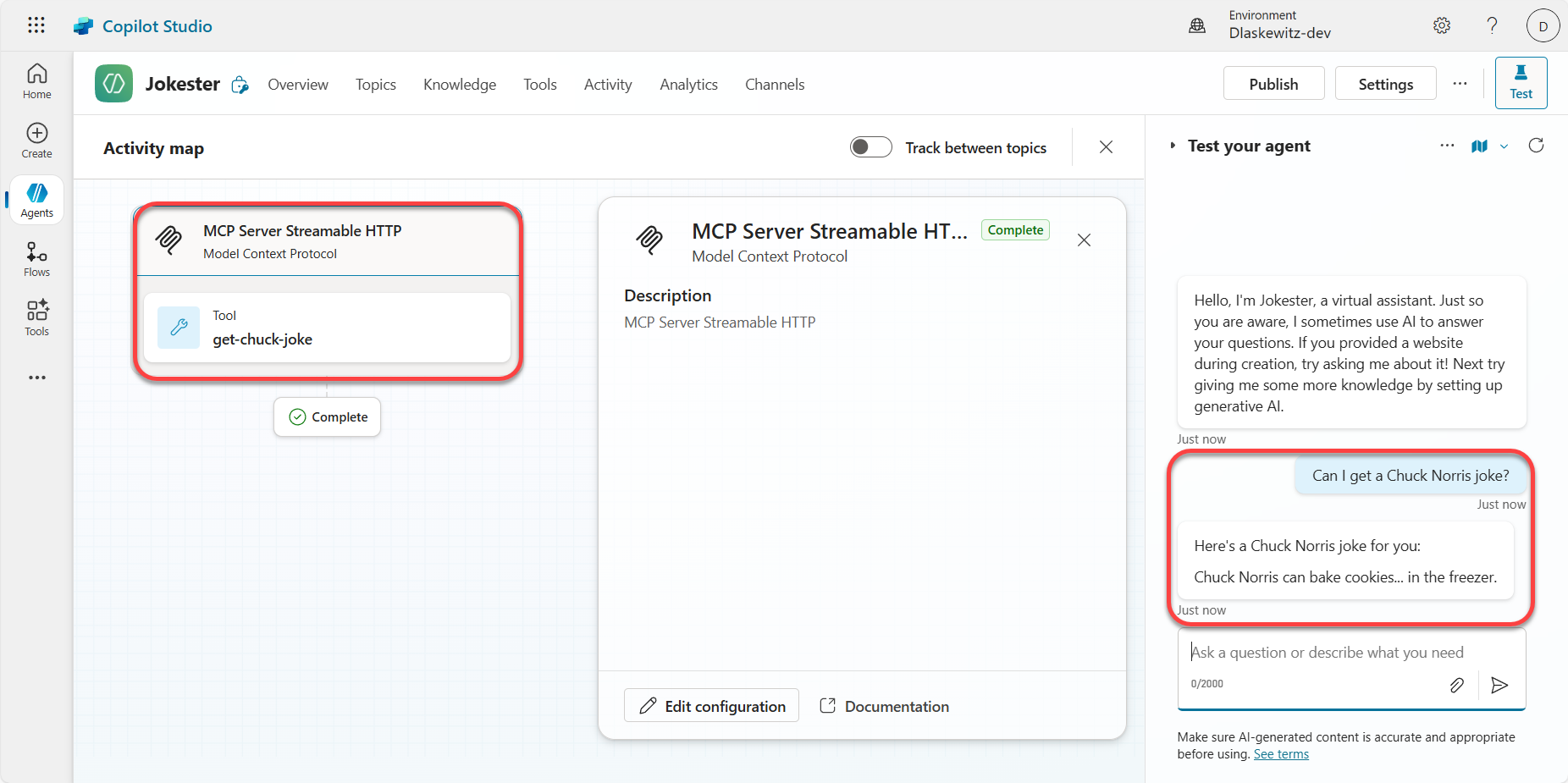Switch to the Knowledge tab
Screen dimensions: 1568x783
[x=459, y=85]
